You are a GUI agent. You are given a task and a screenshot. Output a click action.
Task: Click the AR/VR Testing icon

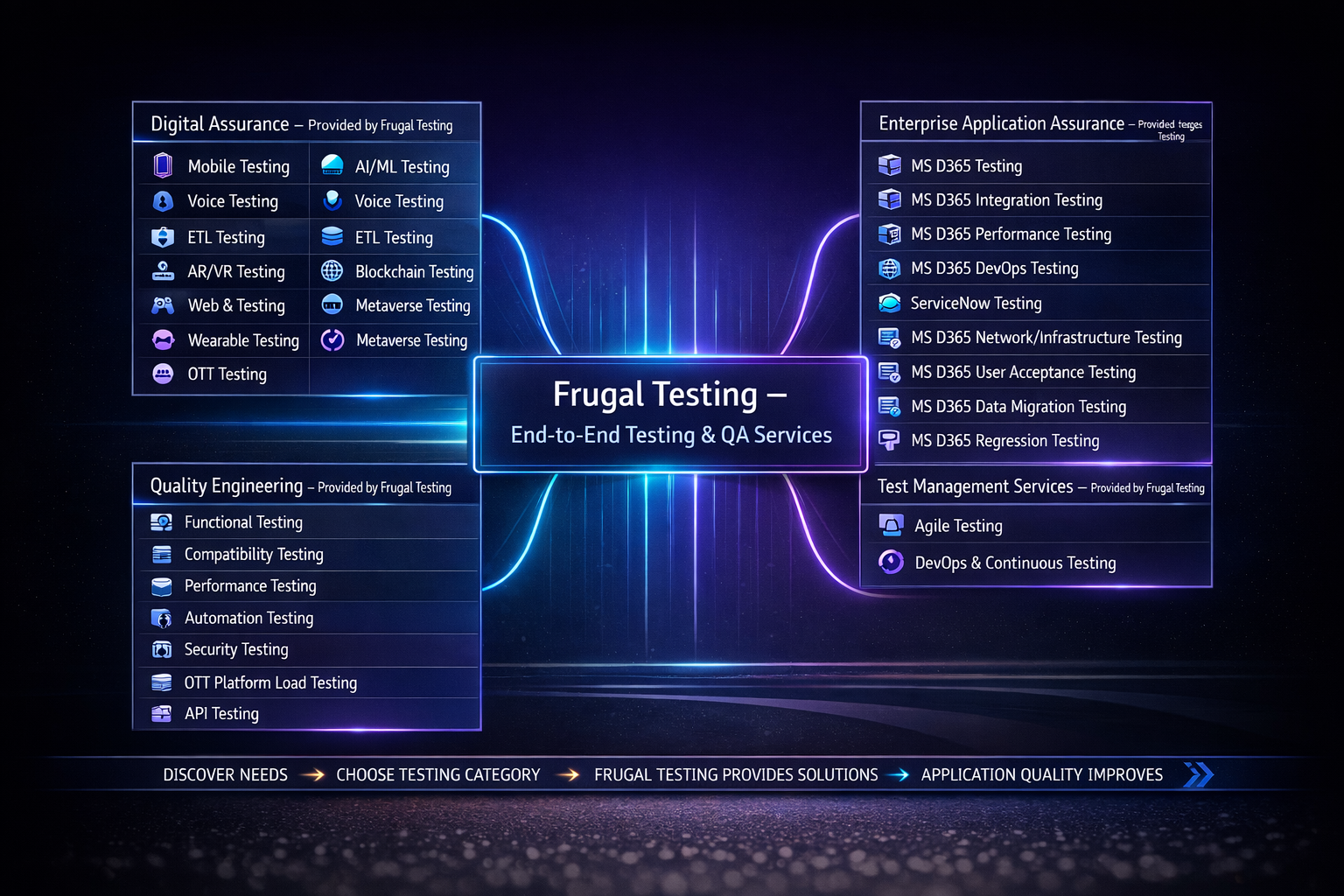(163, 271)
